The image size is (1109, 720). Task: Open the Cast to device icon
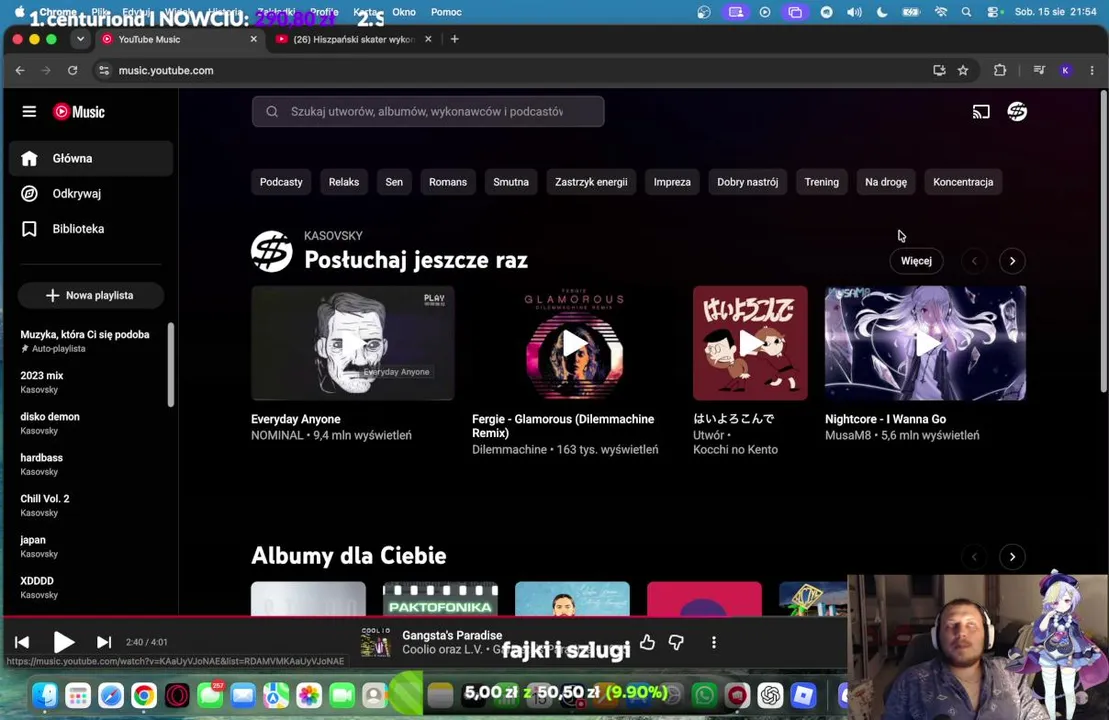980,112
